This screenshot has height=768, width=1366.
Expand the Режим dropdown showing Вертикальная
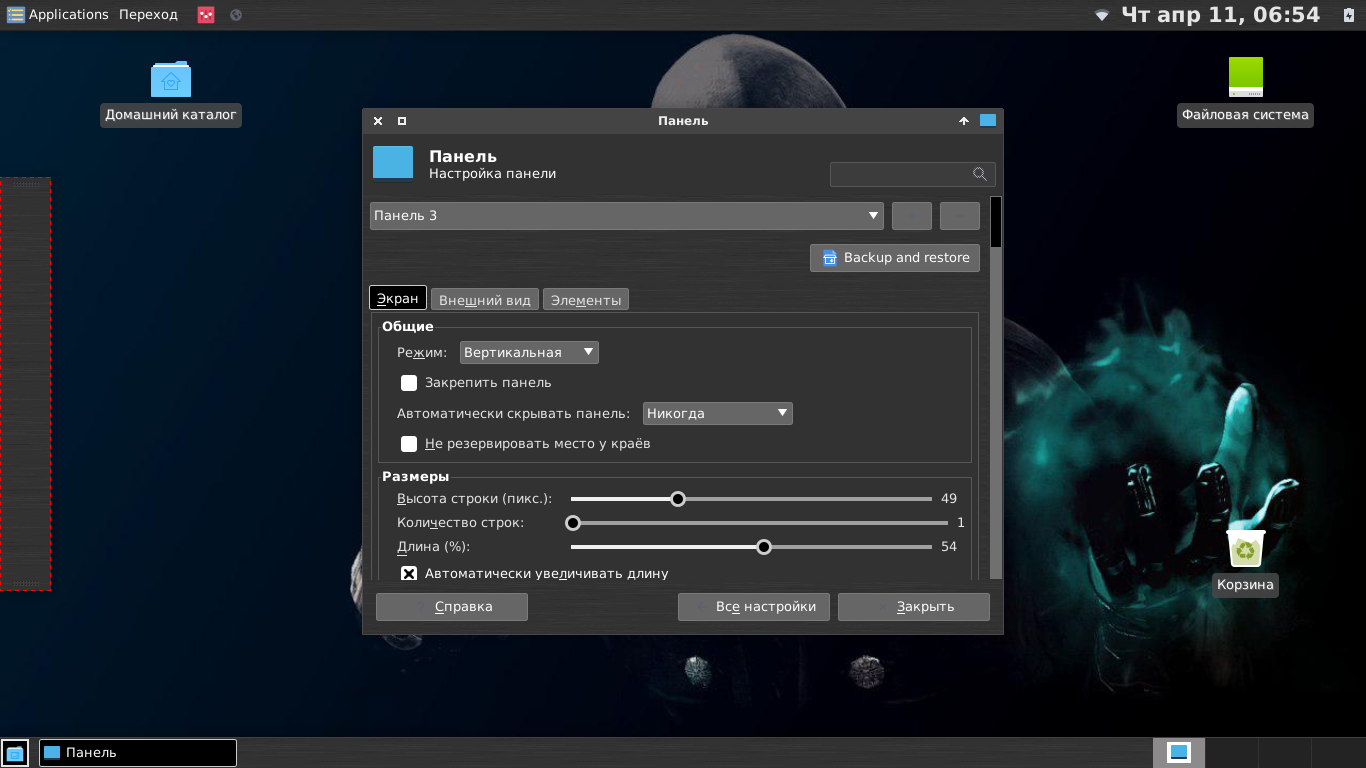tap(529, 352)
